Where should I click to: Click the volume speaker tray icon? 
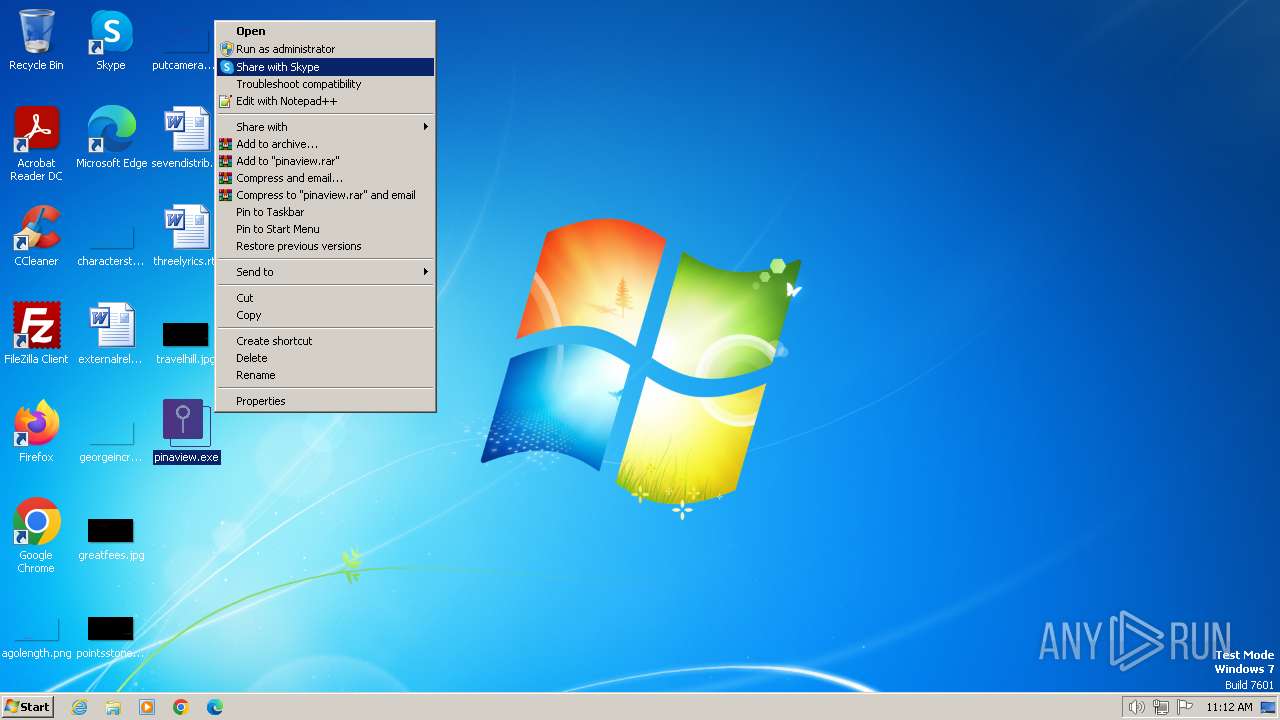pos(1136,707)
